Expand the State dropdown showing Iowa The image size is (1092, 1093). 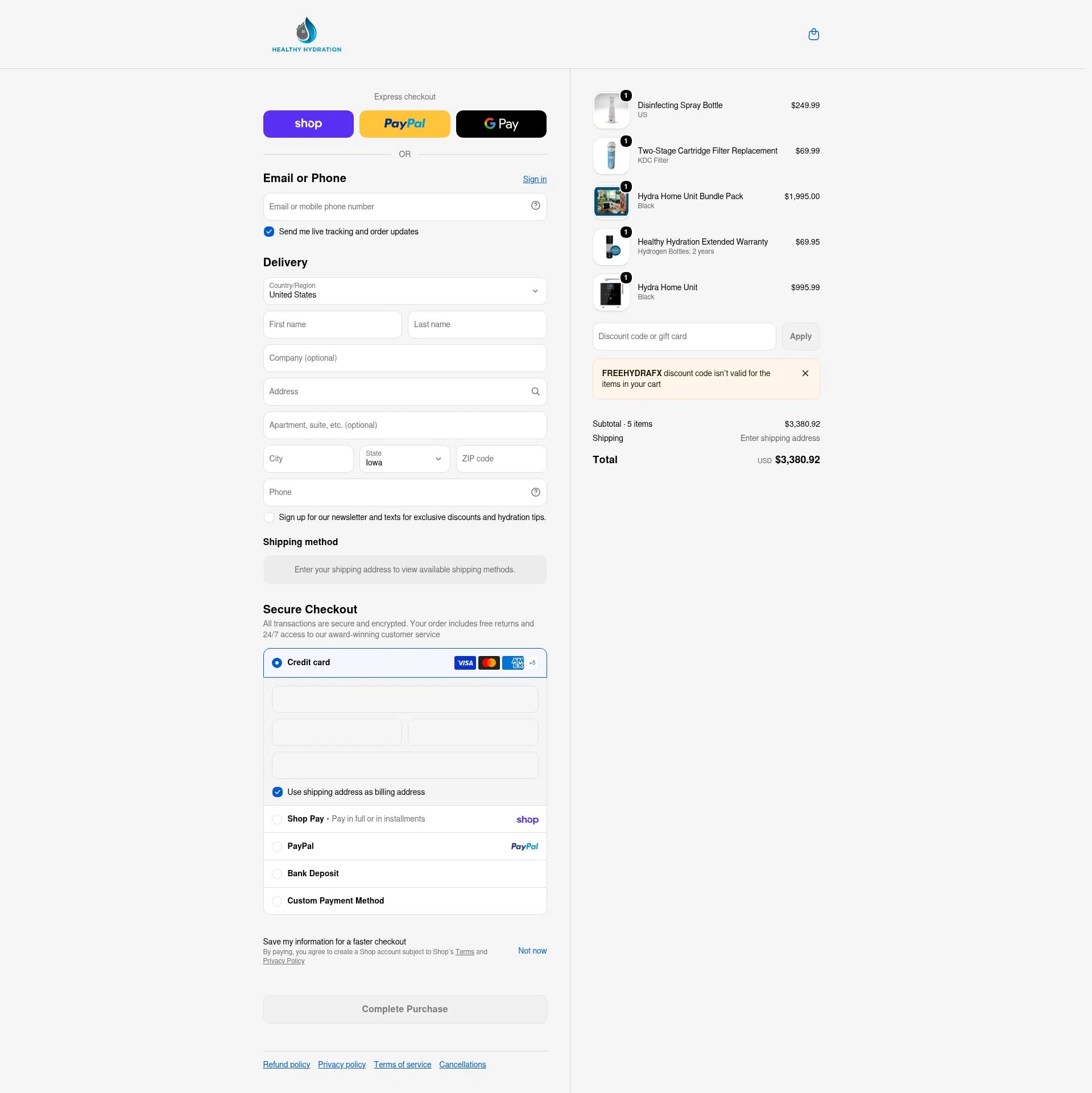[405, 459]
